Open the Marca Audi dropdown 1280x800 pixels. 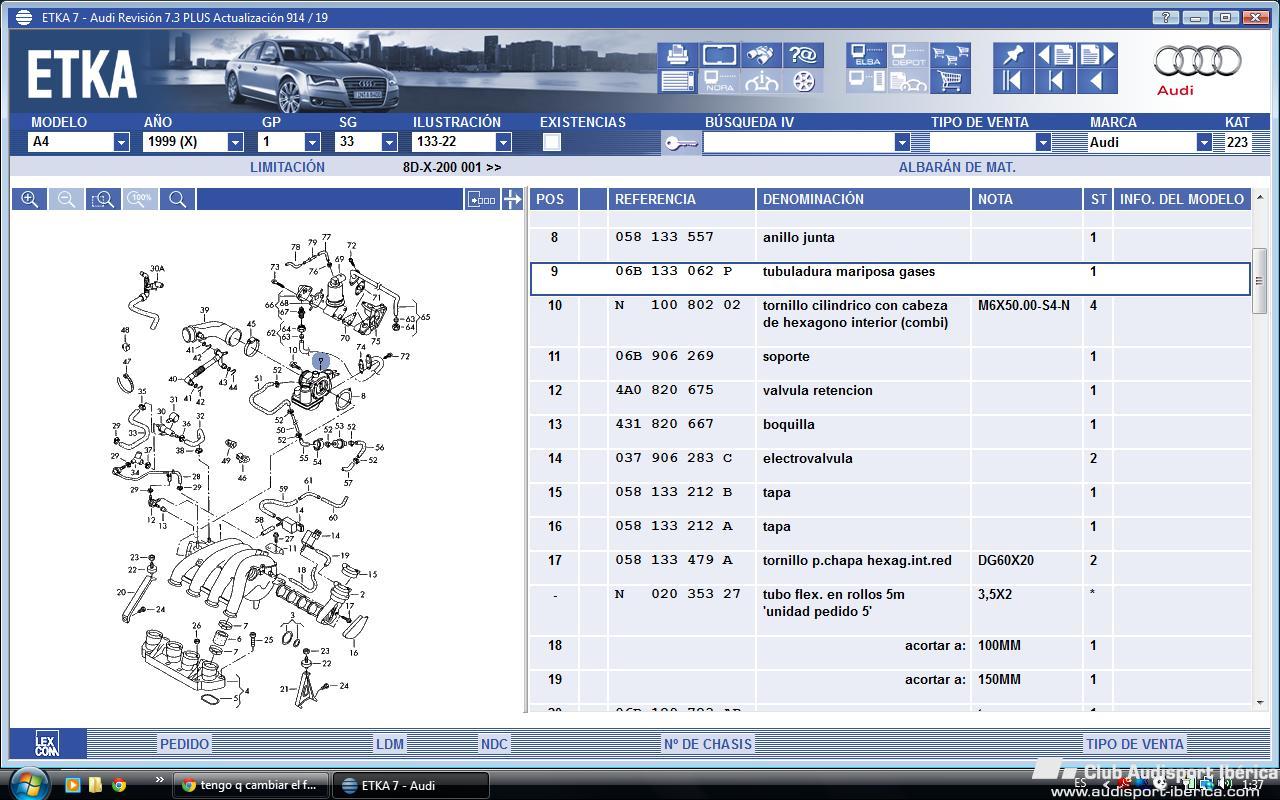pyautogui.click(x=1204, y=142)
